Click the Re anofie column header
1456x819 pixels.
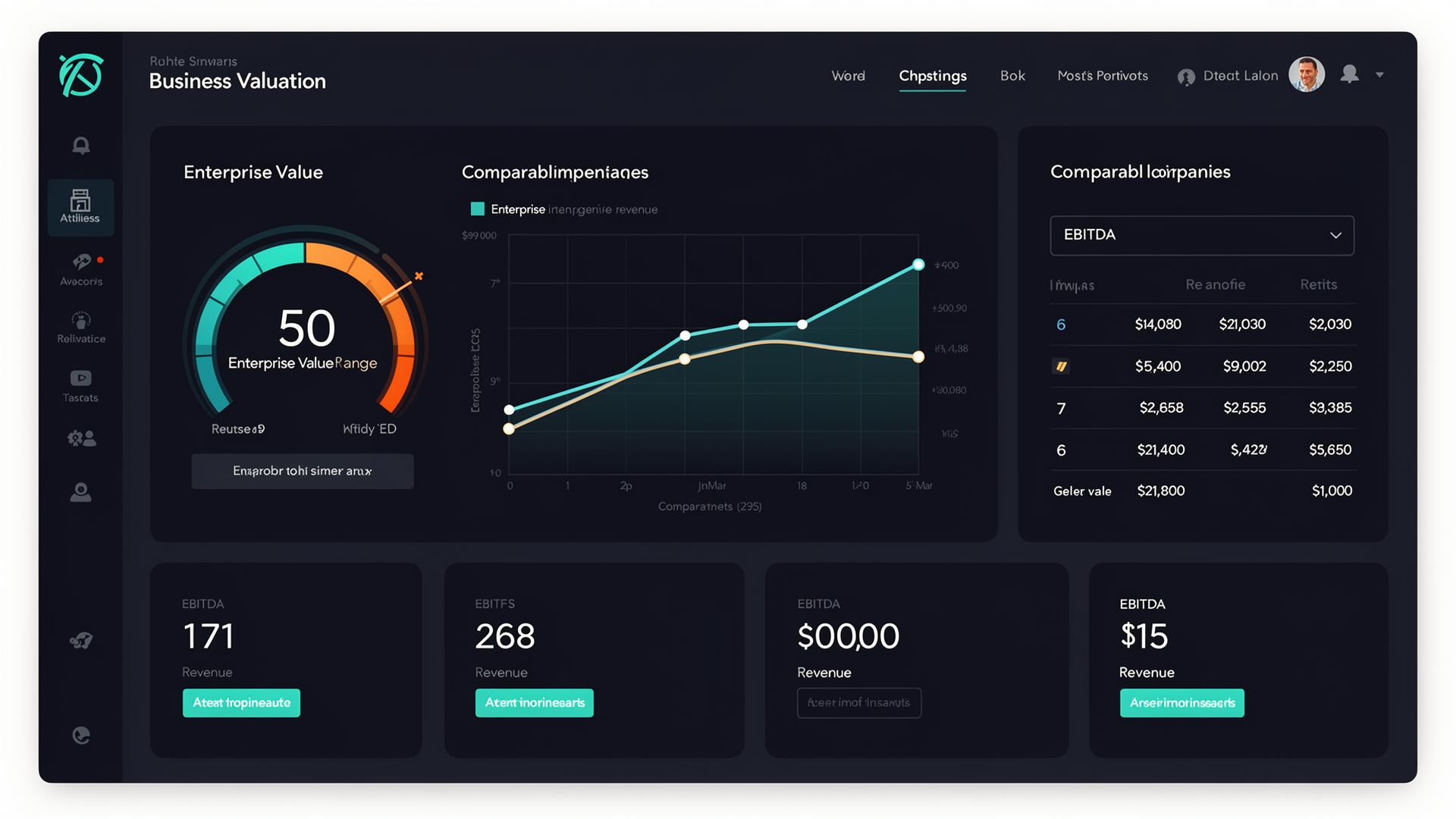pyautogui.click(x=1216, y=284)
